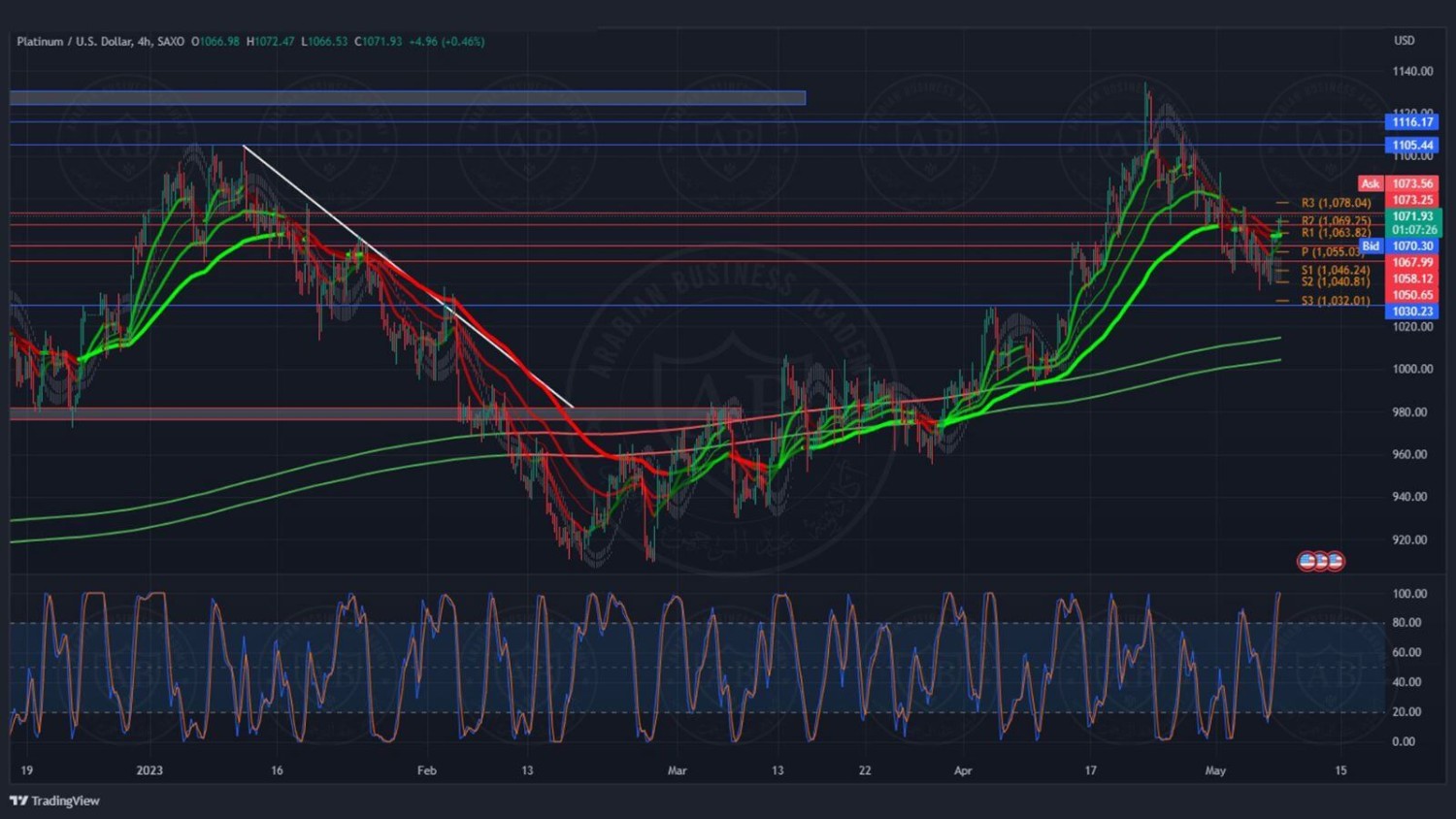The image size is (1456, 819).
Task: Select the blue rectangle zone at chart top
Action: tap(408, 98)
